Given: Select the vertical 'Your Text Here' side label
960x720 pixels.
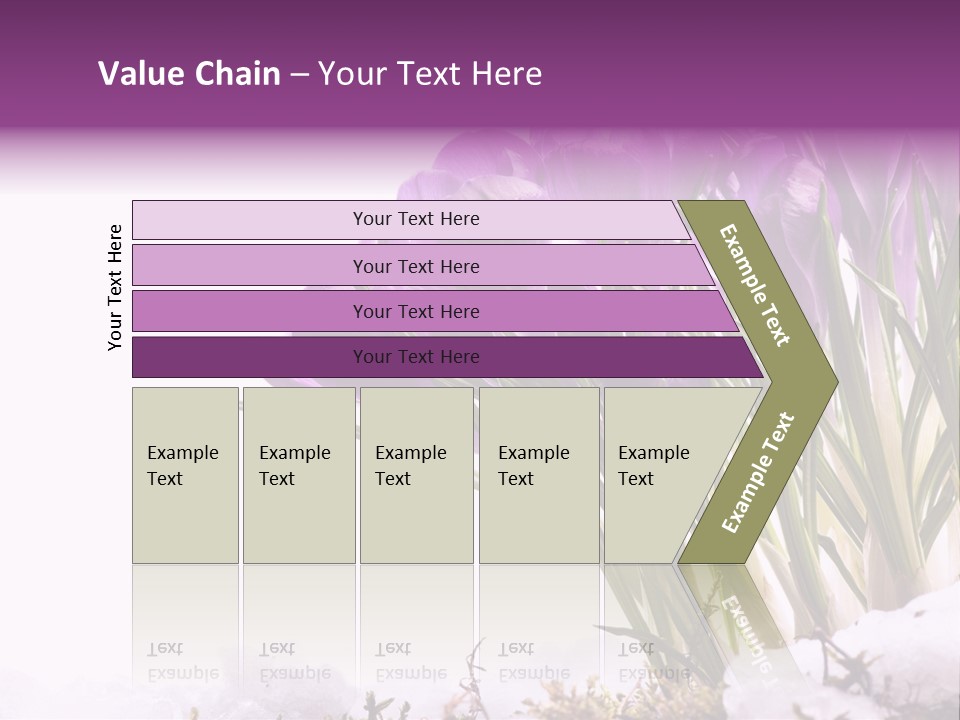Looking at the screenshot, I should tap(115, 287).
